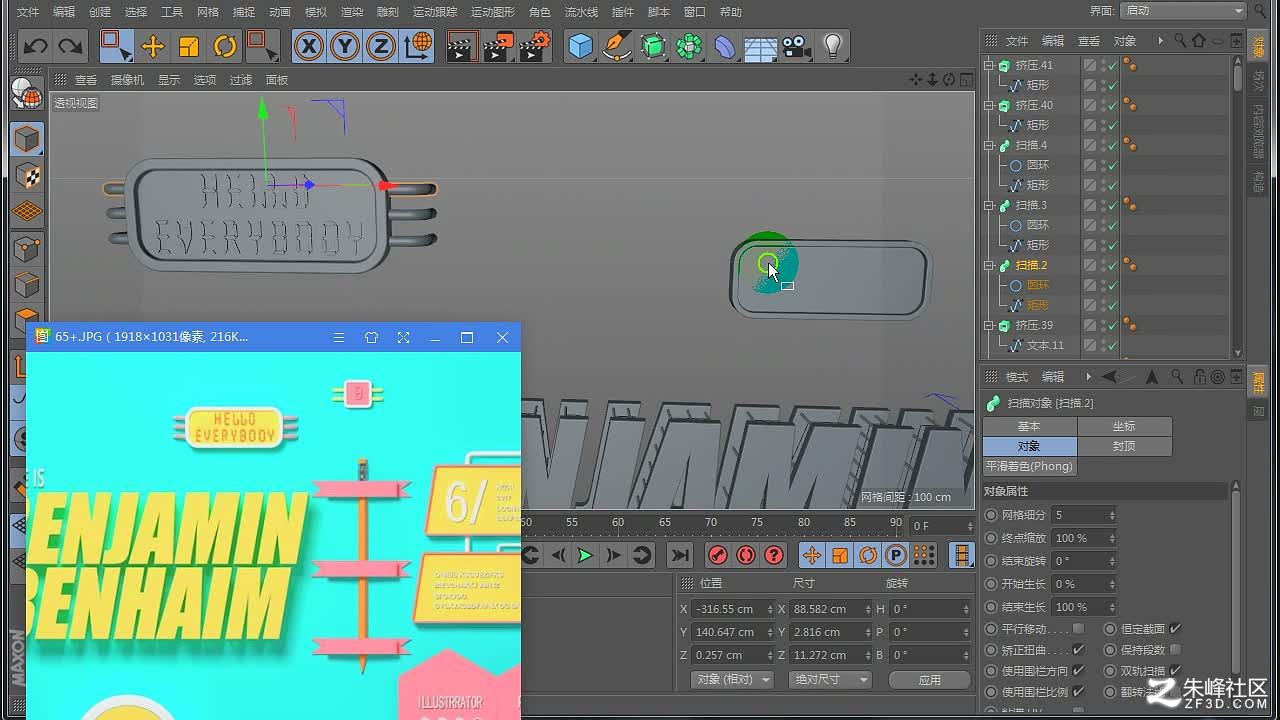This screenshot has width=1280, height=720.
Task: Collapse the 扫描.4 tree node
Action: pos(989,145)
